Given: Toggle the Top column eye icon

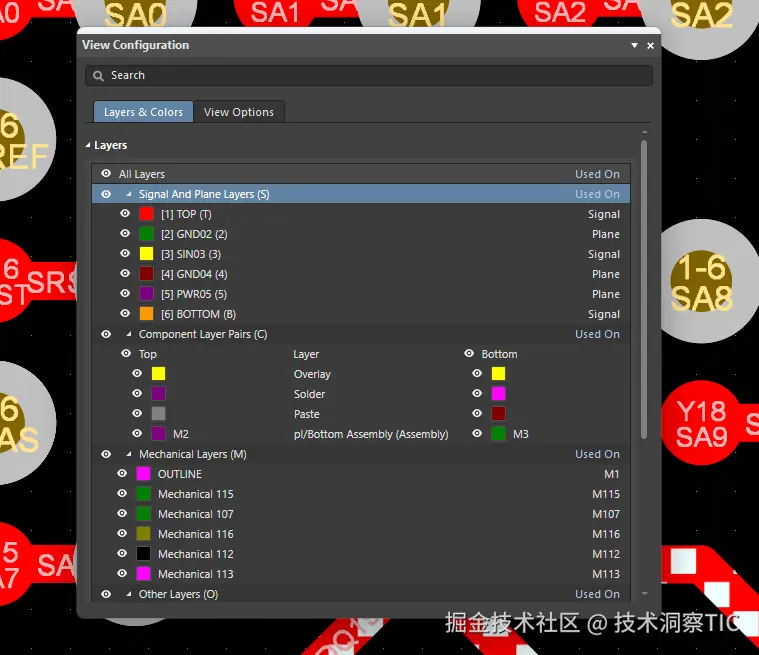Looking at the screenshot, I should pos(126,353).
